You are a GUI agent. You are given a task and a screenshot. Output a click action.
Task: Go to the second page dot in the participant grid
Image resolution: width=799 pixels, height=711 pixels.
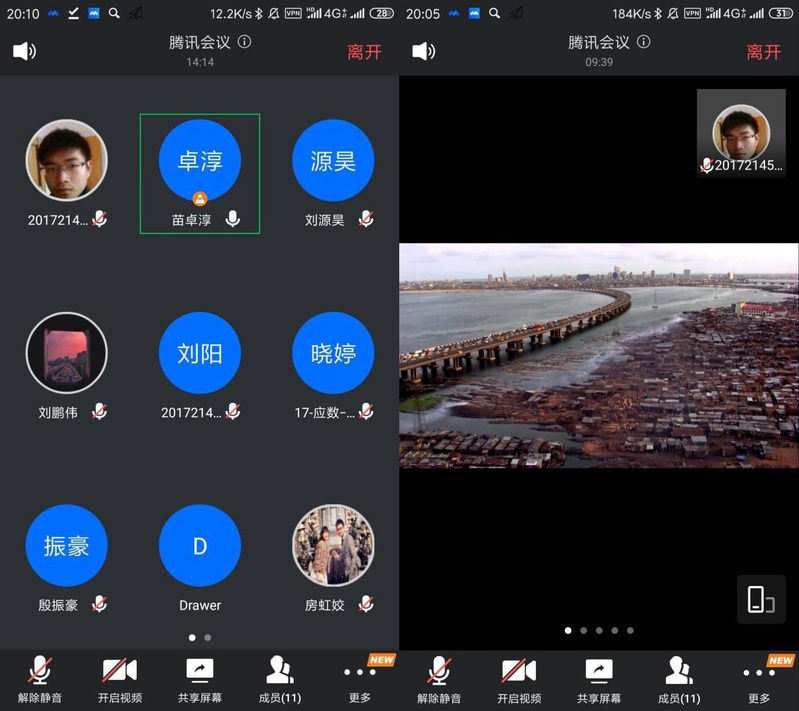coord(207,637)
